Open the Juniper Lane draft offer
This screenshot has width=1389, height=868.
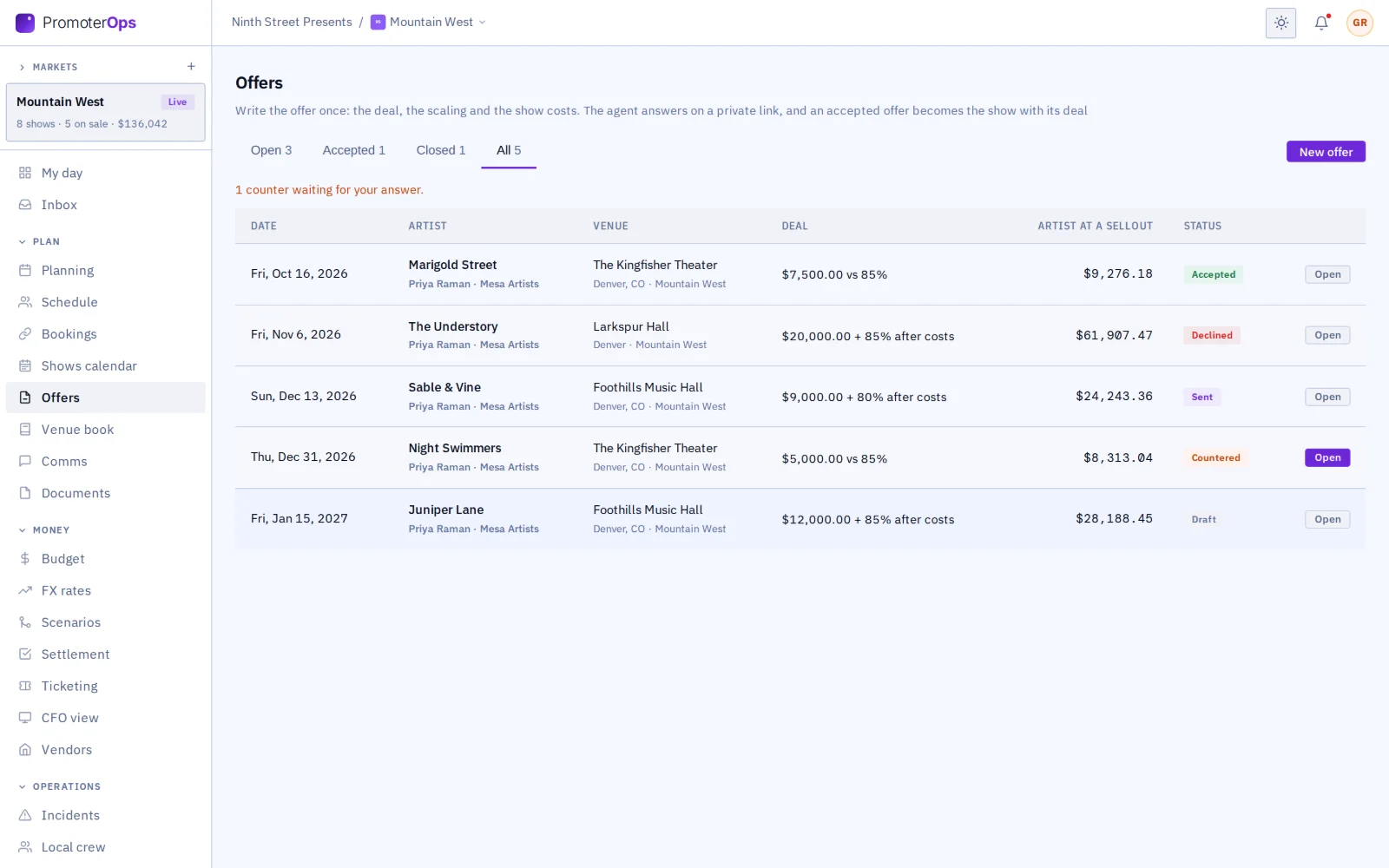point(1327,519)
